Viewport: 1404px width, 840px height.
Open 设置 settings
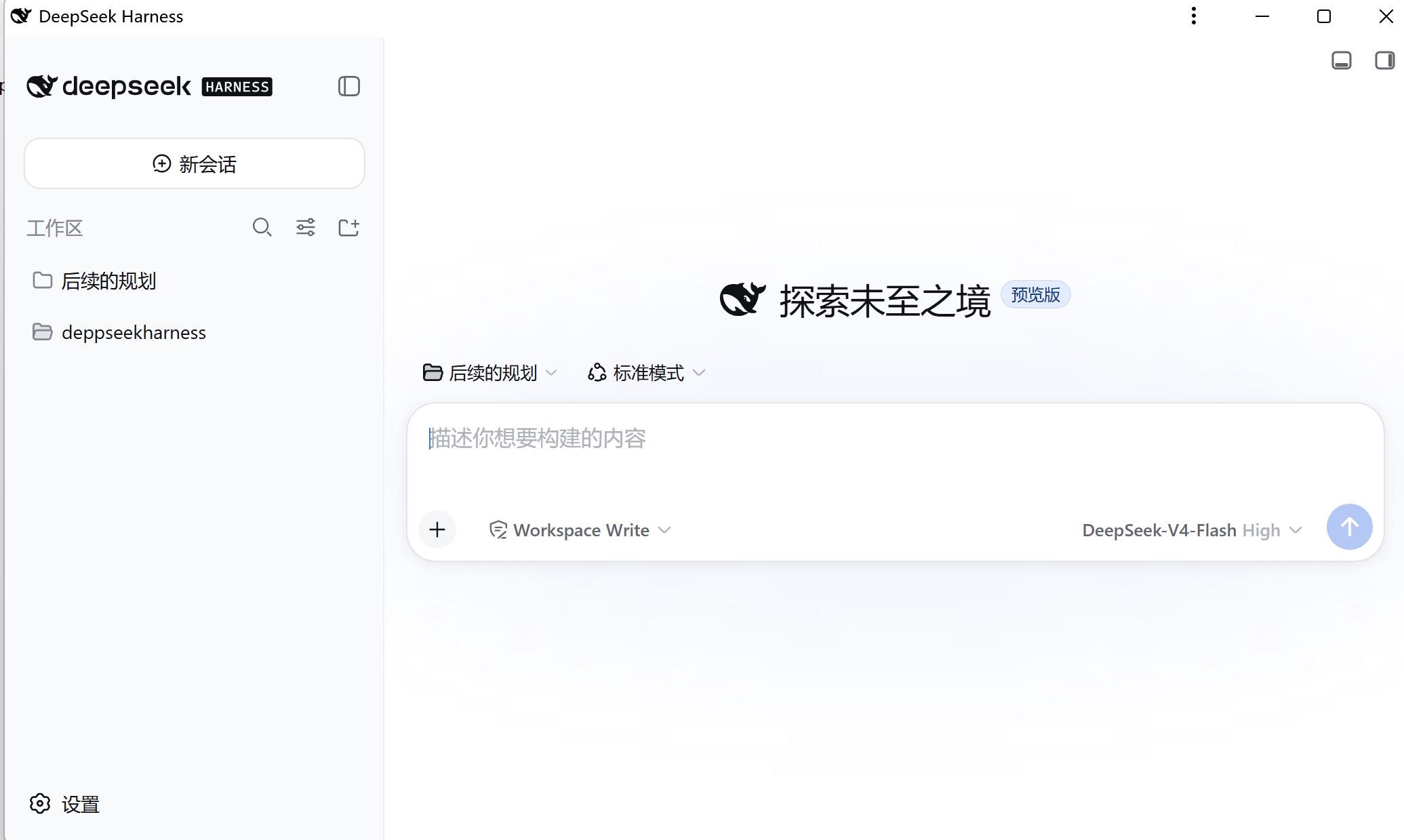click(x=65, y=804)
